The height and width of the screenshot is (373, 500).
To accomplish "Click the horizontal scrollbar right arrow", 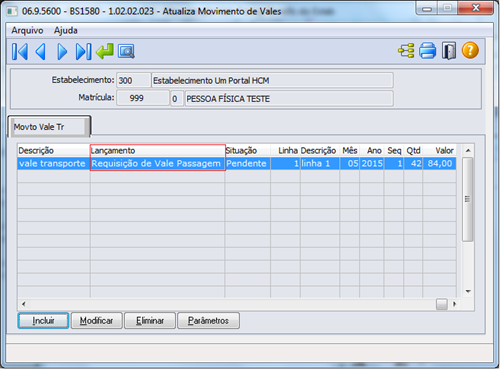I will [454, 304].
